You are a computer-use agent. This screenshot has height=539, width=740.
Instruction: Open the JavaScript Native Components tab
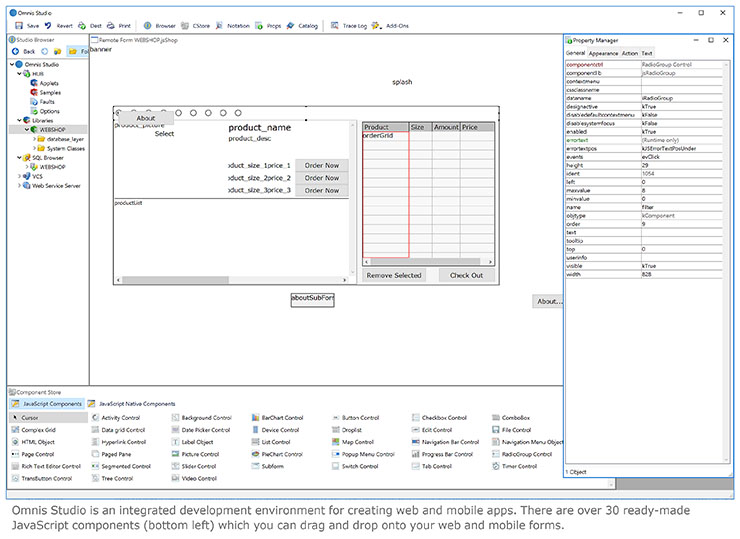[136, 403]
